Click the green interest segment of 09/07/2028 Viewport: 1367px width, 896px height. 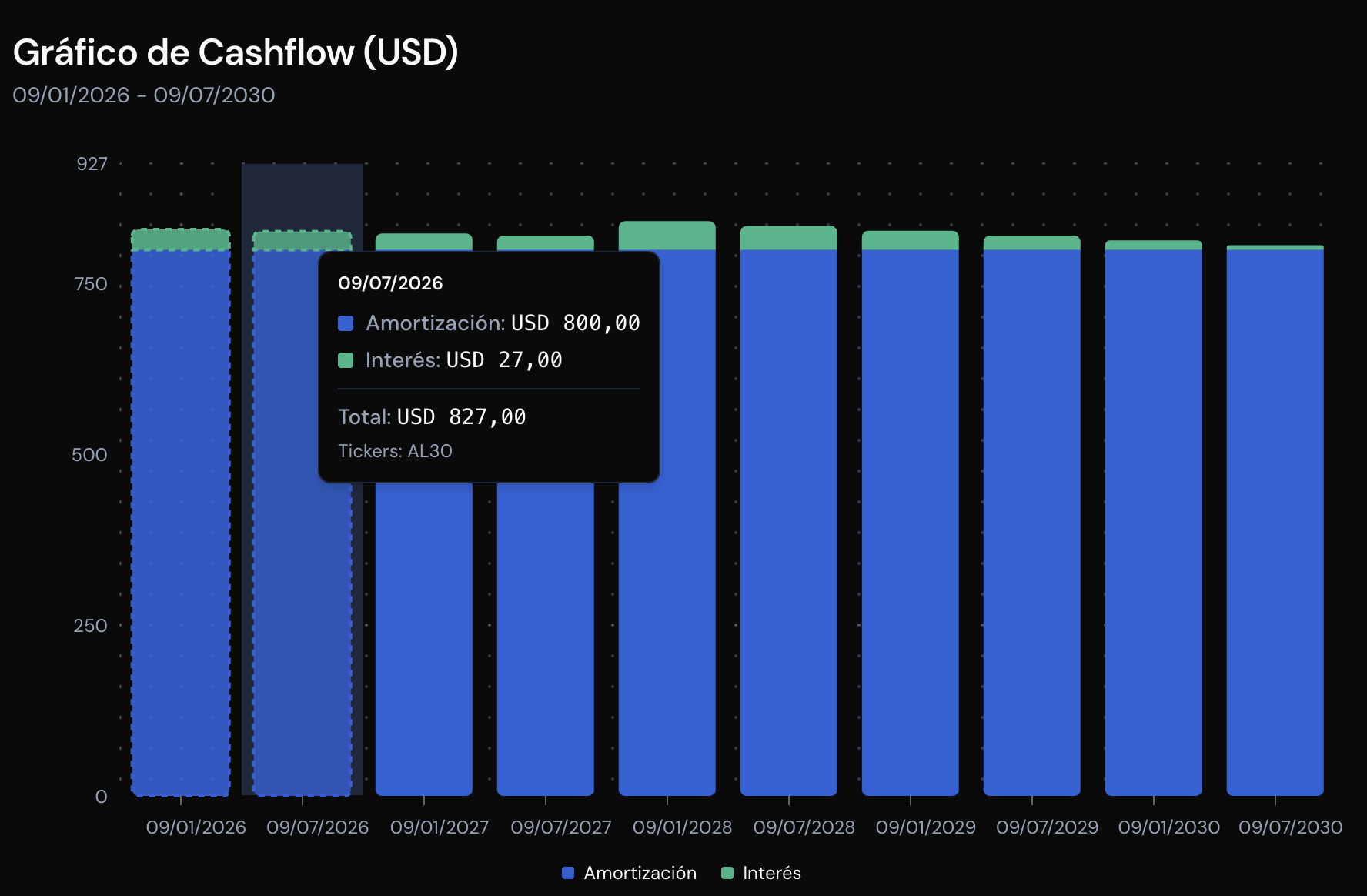pos(789,238)
